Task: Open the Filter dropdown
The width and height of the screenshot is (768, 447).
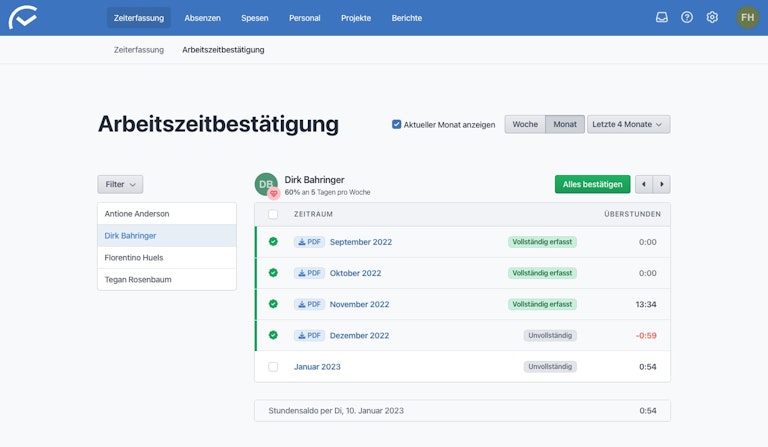Action: point(120,184)
